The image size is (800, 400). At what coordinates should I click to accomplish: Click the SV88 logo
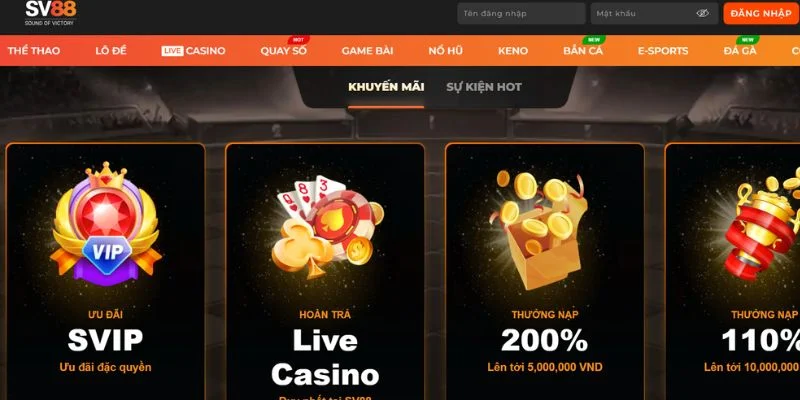click(51, 13)
